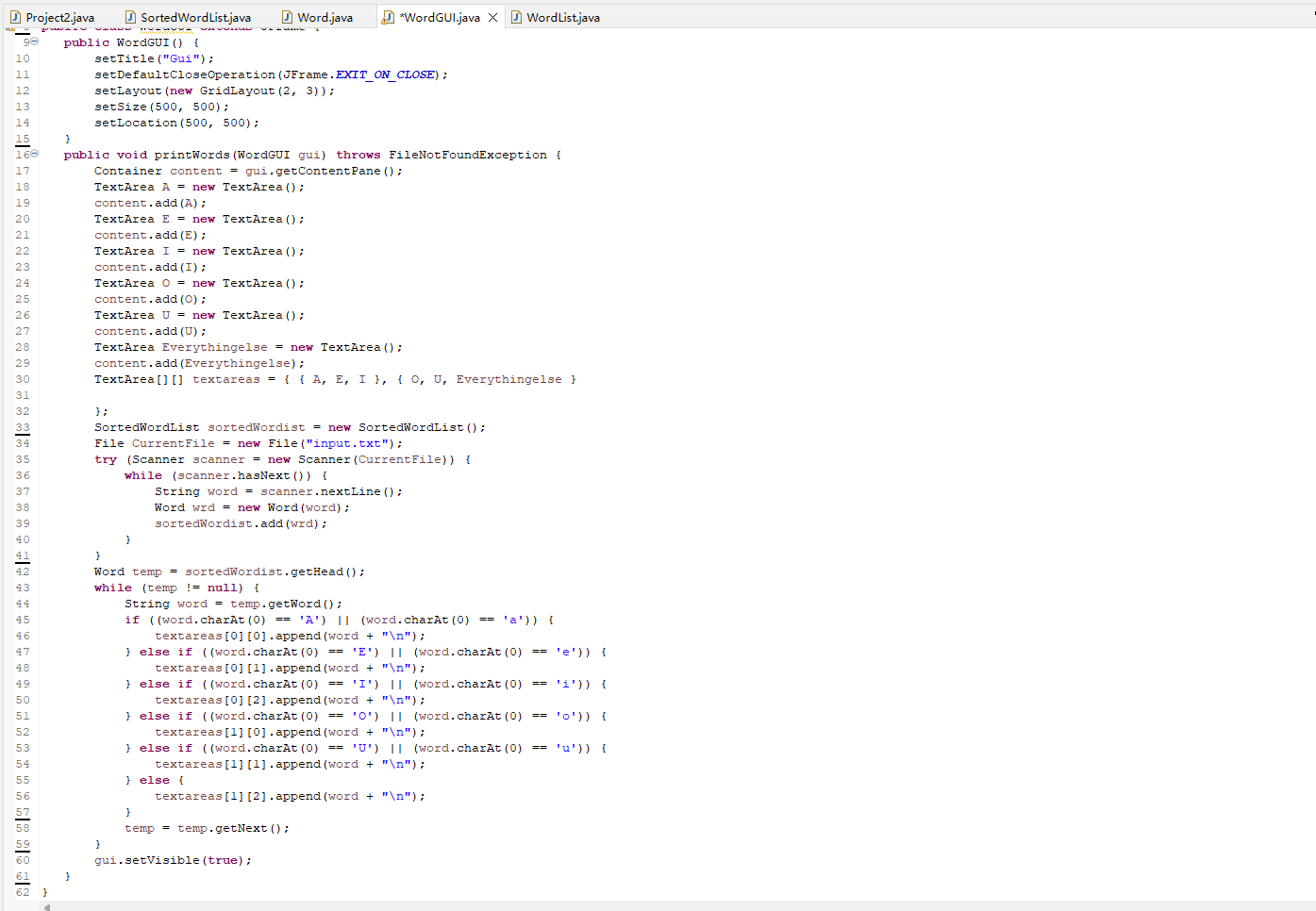The width and height of the screenshot is (1316, 911).
Task: Click FileNotFoundException in the method signature
Action: pyautogui.click(x=468, y=155)
